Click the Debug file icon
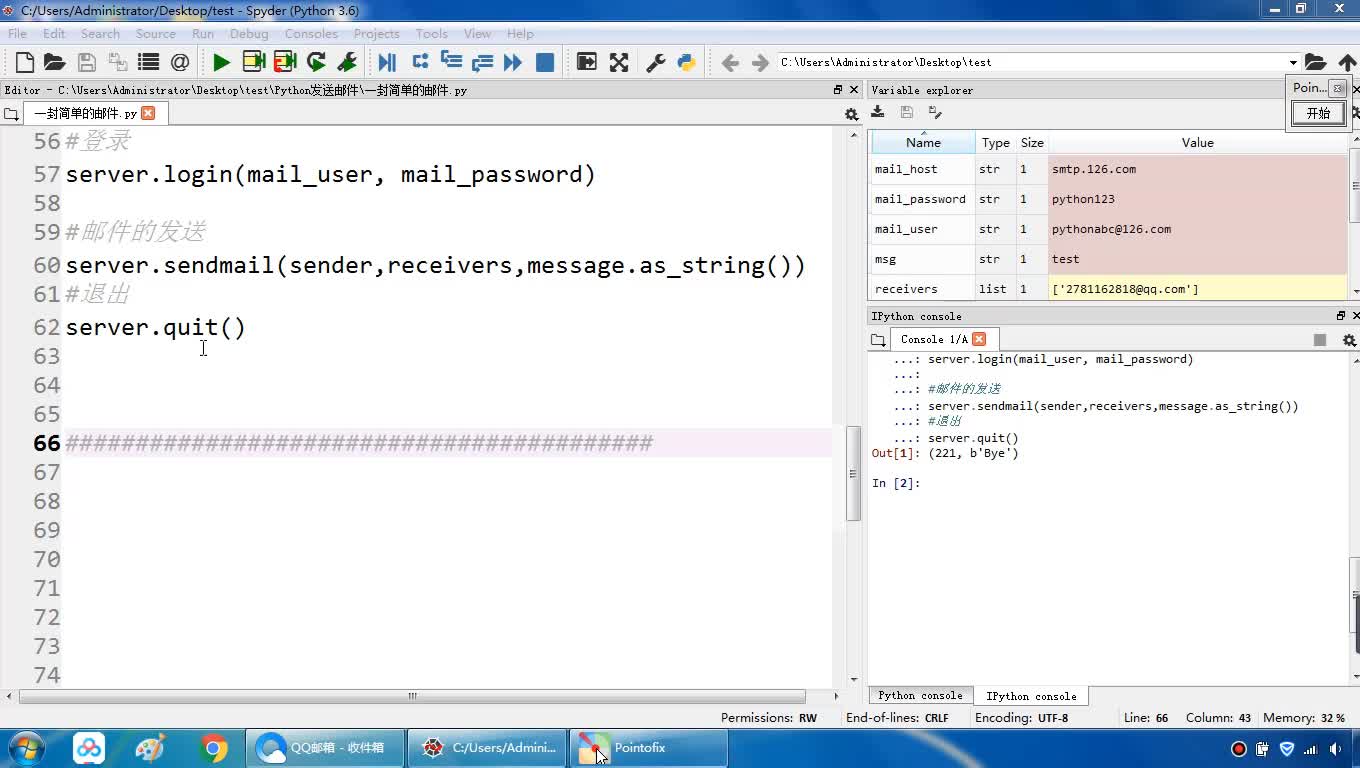 pyautogui.click(x=387, y=62)
